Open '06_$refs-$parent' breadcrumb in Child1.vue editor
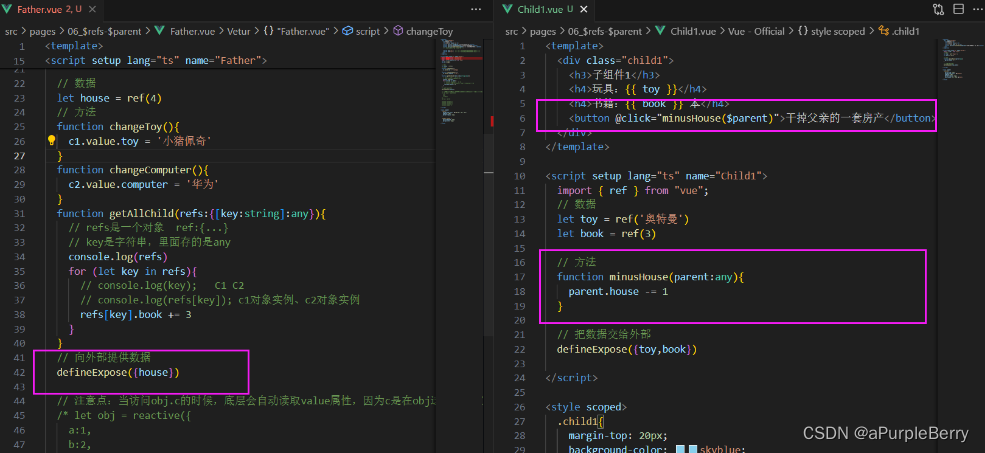 coord(604,31)
